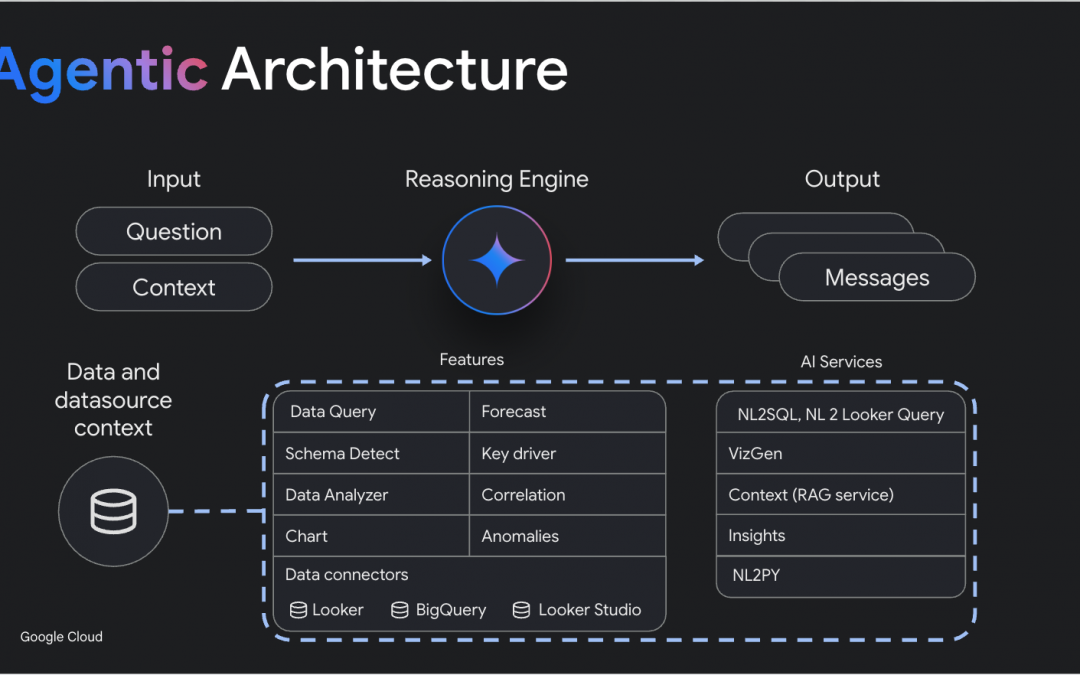1080x675 pixels.
Task: Select the Context input pill
Action: [x=174, y=287]
